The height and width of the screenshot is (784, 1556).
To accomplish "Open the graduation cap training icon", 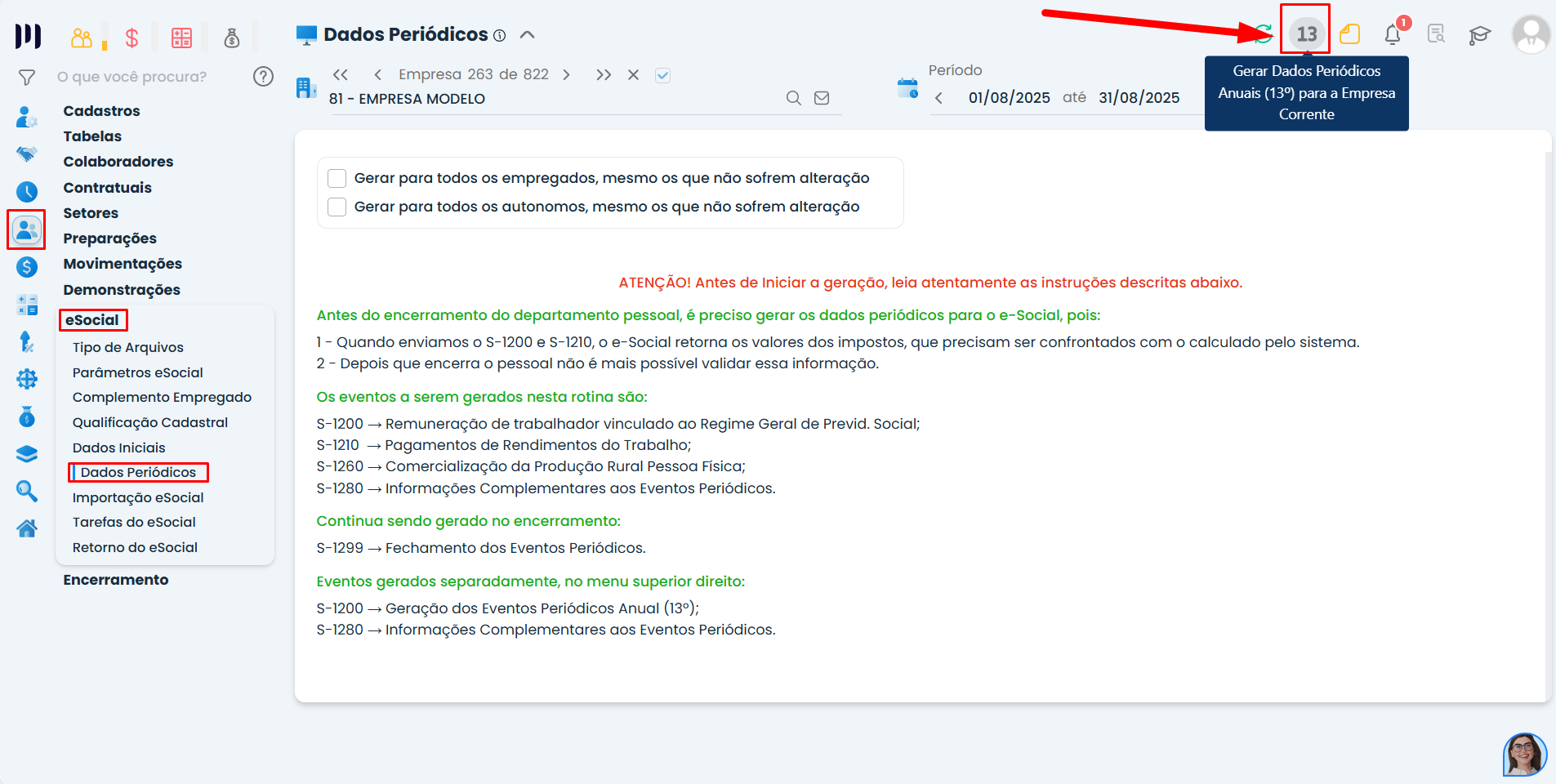I will pos(1479,35).
